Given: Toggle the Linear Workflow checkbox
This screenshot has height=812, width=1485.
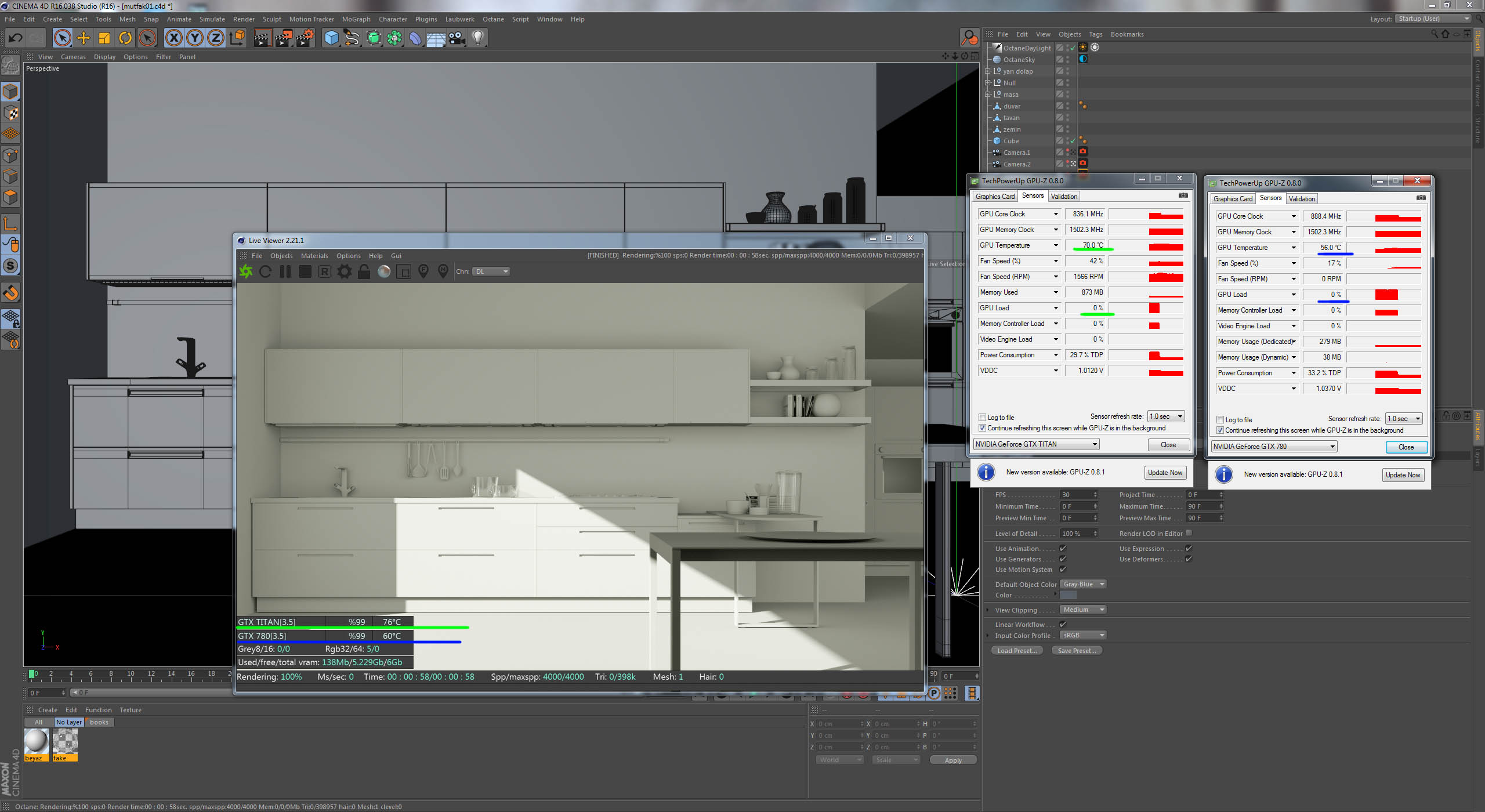Looking at the screenshot, I should (1063, 625).
